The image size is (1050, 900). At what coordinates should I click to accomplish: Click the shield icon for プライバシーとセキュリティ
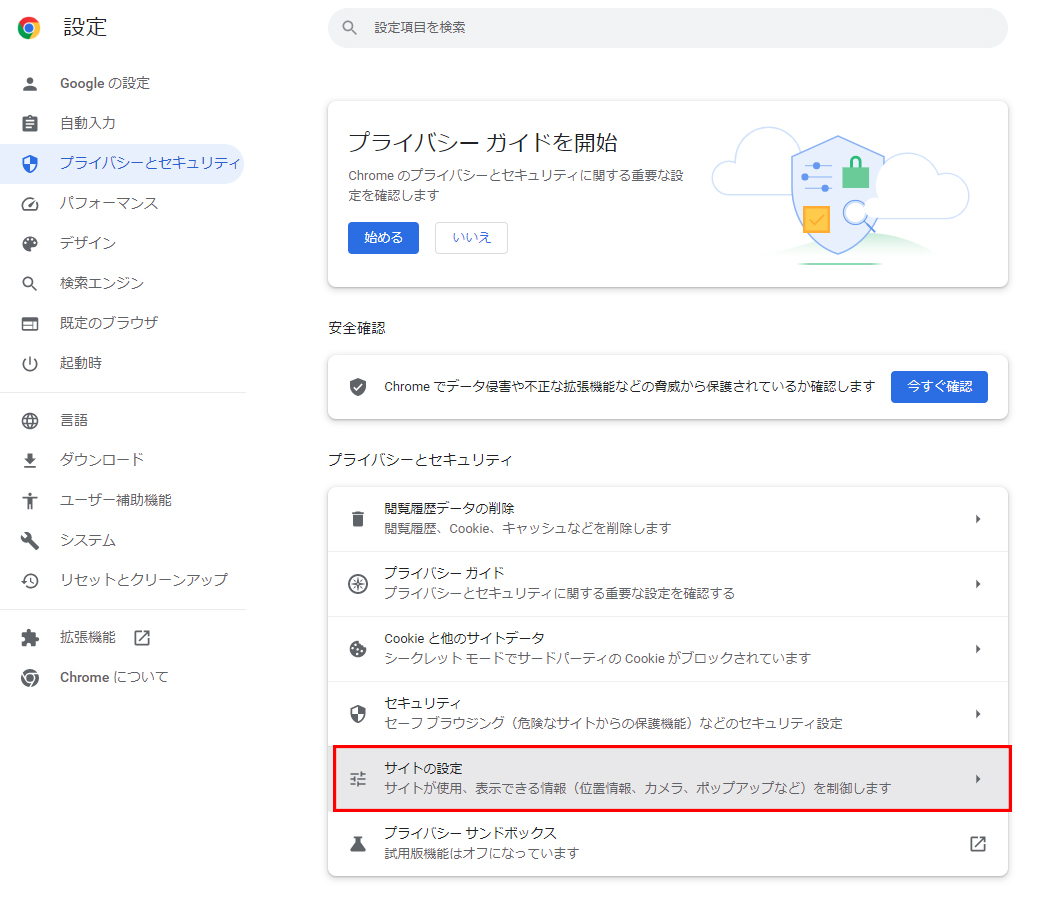29,163
